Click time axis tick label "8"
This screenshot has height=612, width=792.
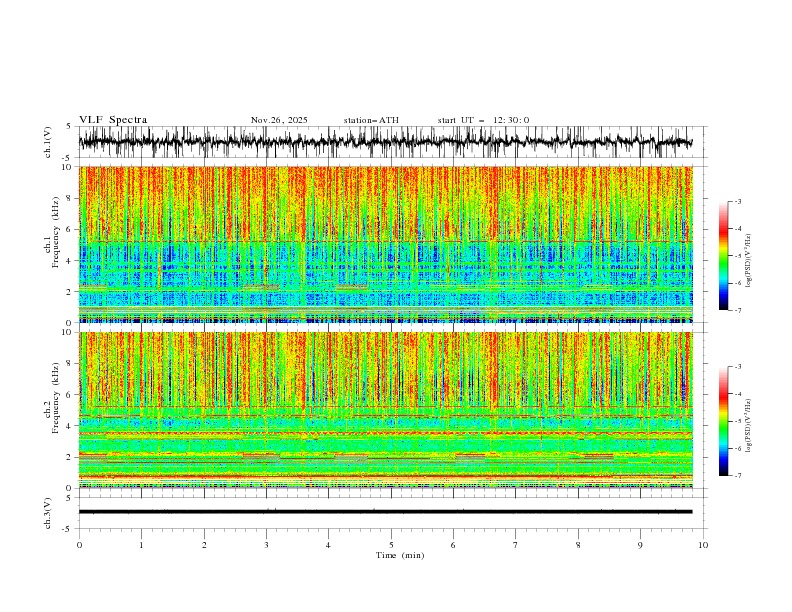(x=578, y=545)
